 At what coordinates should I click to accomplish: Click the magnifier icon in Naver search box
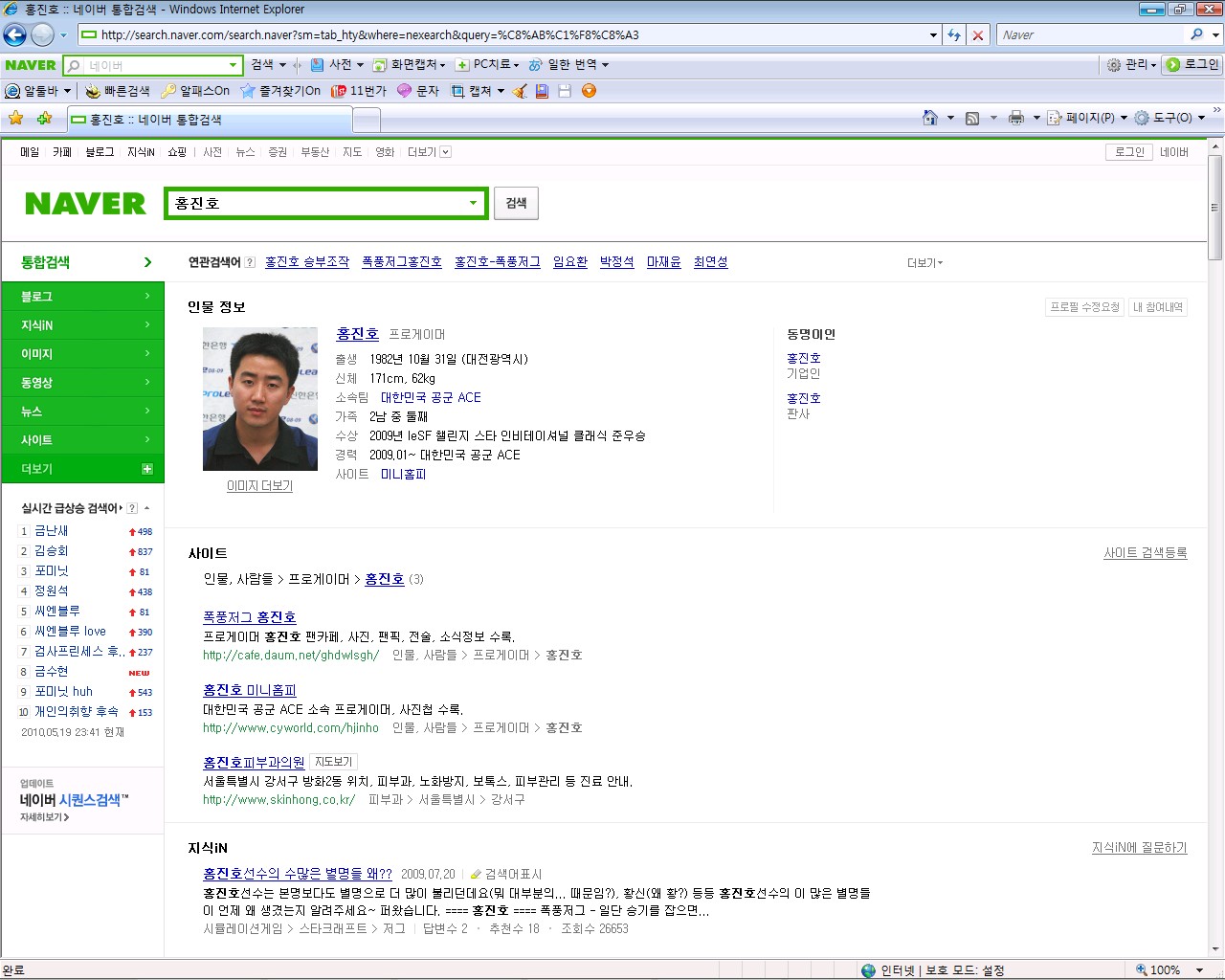click(x=74, y=65)
